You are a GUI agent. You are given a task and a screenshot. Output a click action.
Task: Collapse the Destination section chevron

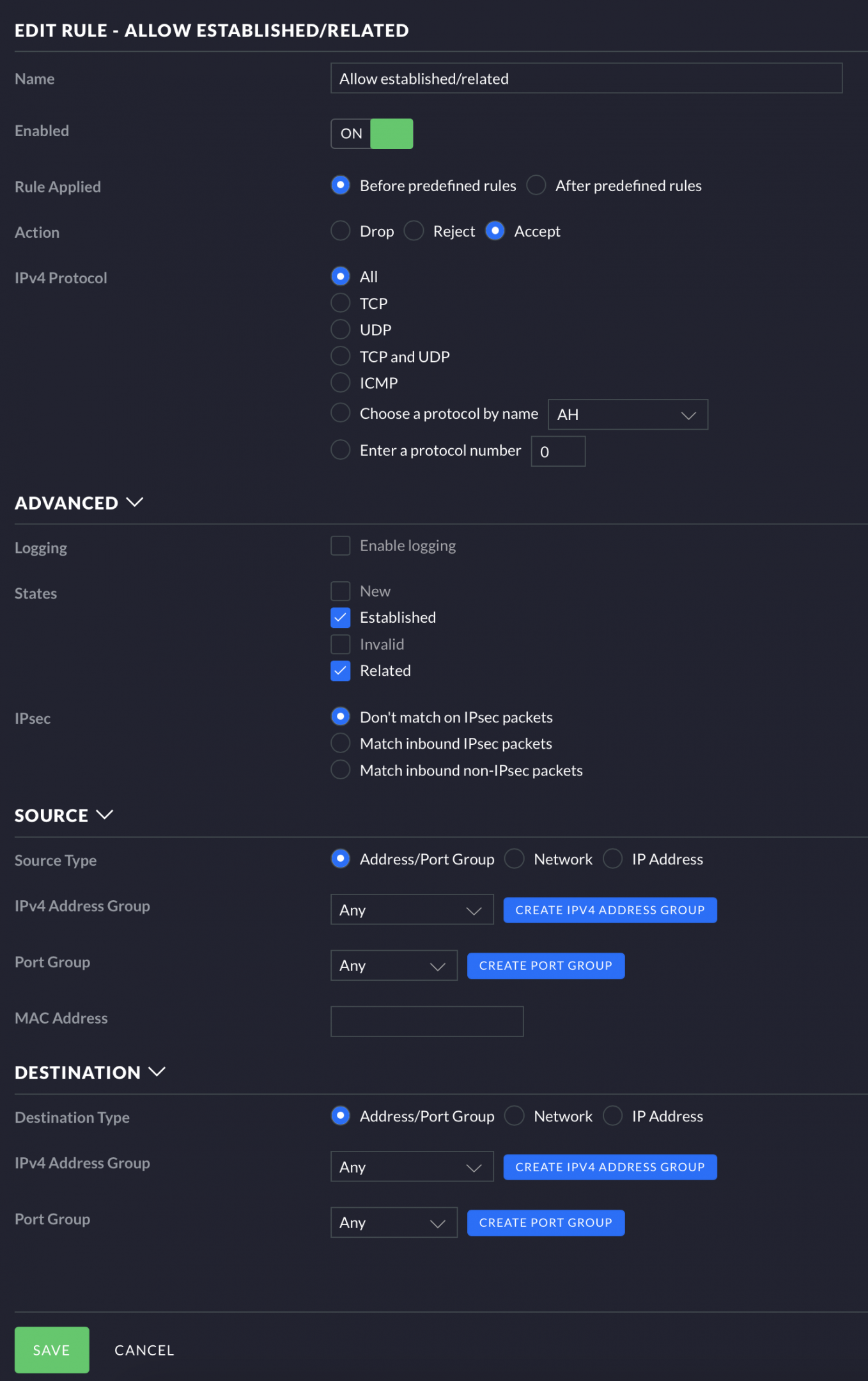(157, 1072)
